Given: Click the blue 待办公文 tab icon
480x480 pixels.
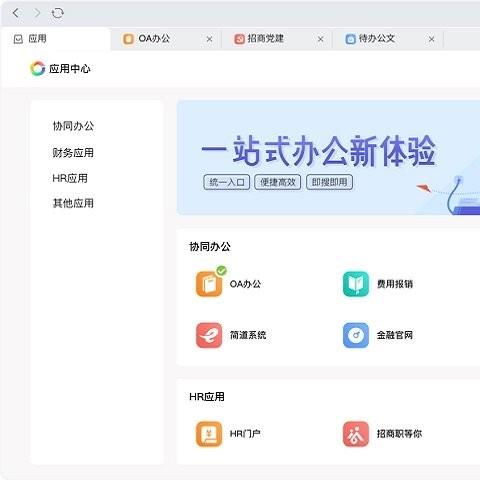Looking at the screenshot, I should pyautogui.click(x=351, y=39).
